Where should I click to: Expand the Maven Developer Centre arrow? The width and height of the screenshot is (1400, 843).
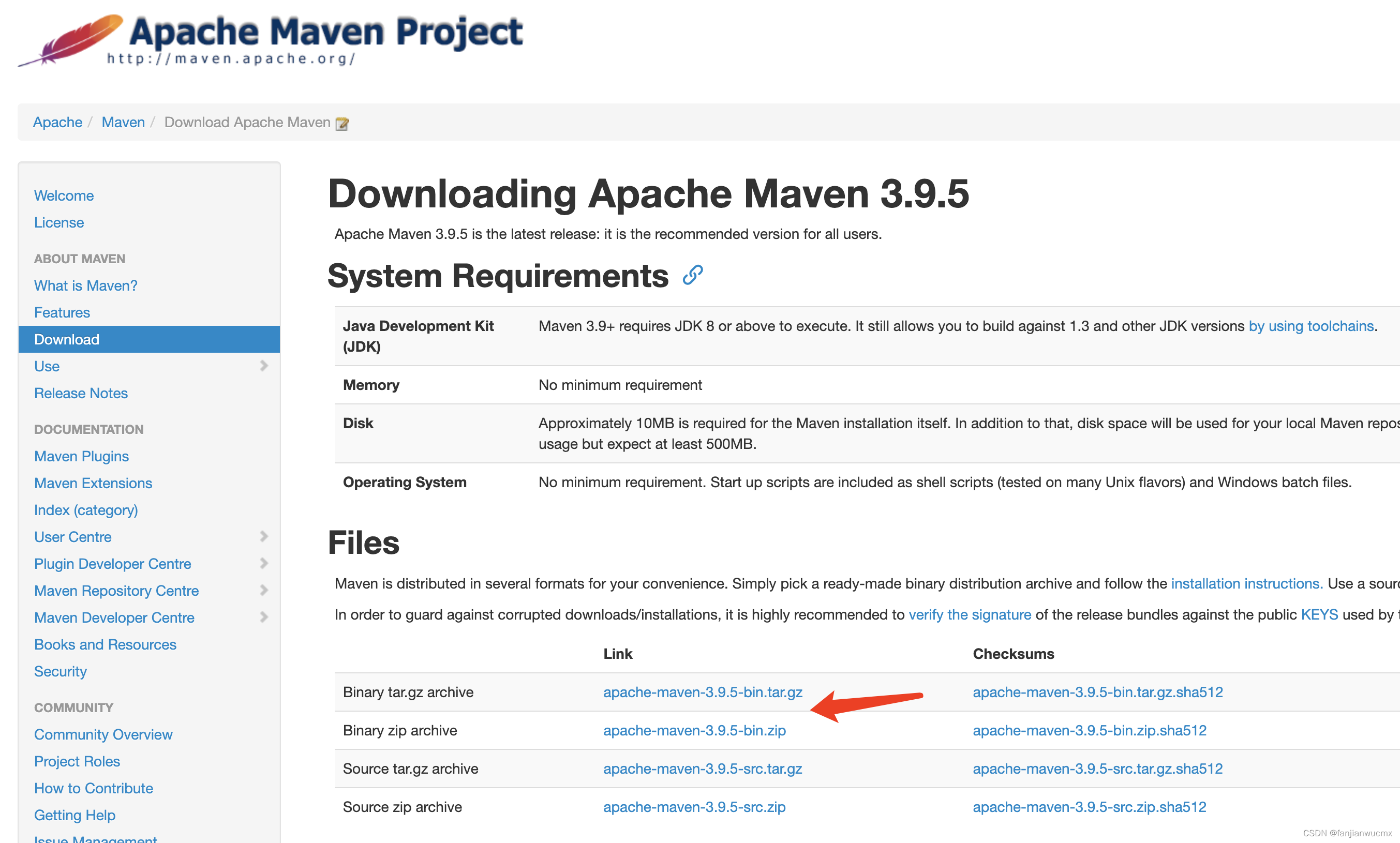(264, 617)
